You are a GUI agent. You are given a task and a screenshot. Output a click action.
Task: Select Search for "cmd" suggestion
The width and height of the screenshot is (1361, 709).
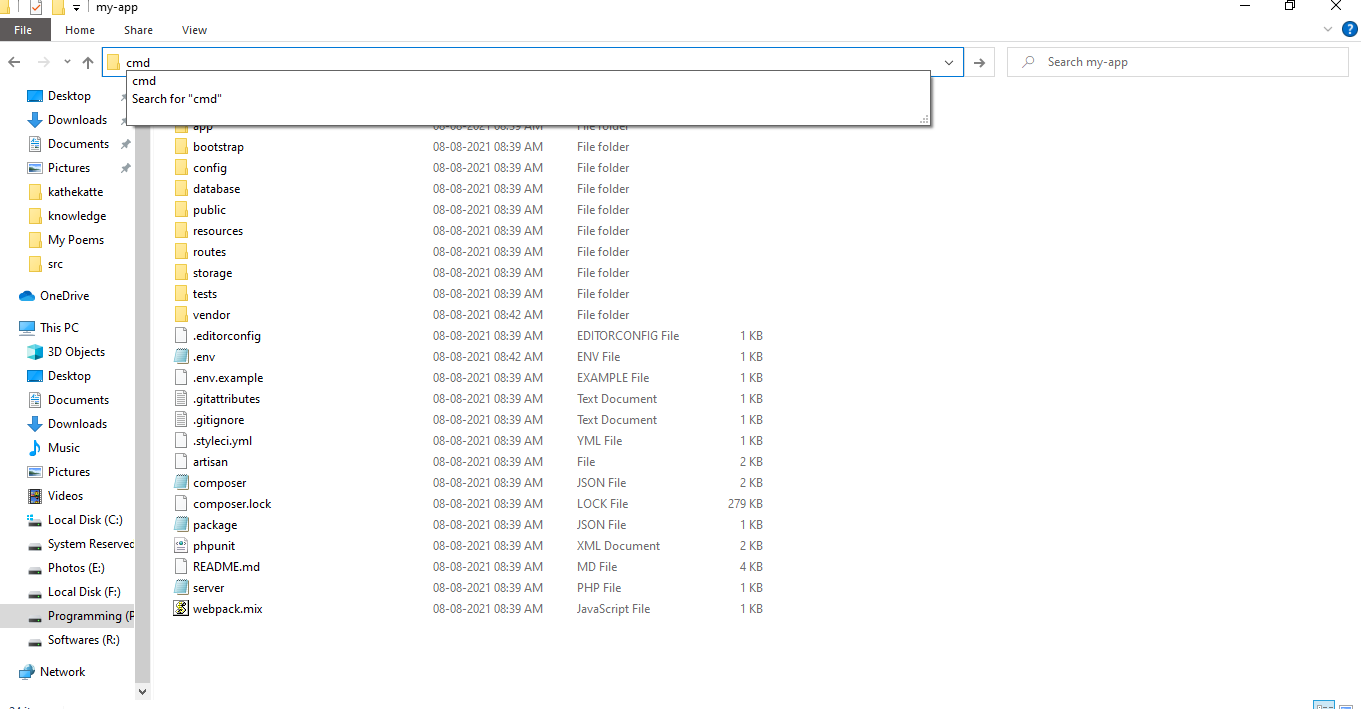click(176, 99)
